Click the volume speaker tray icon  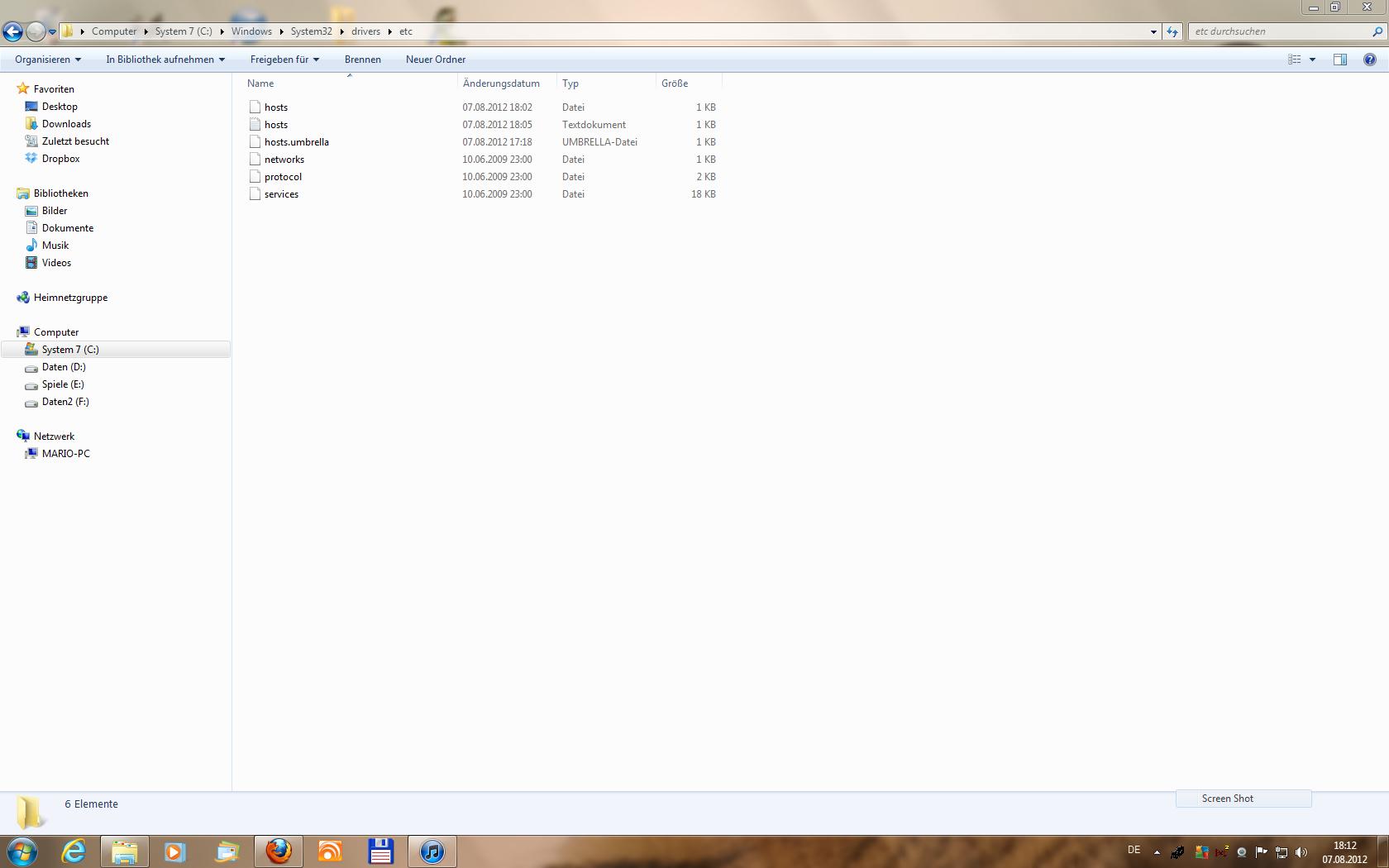1301,851
